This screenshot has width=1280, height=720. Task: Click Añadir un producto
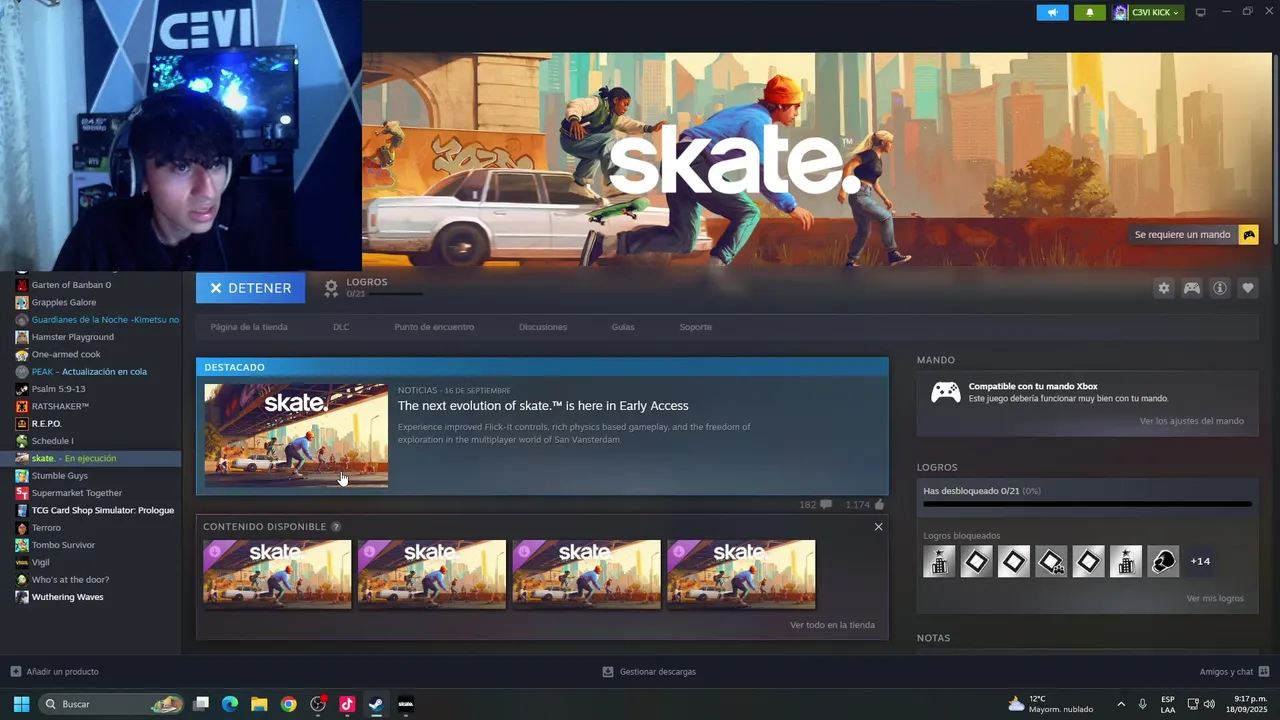(54, 672)
